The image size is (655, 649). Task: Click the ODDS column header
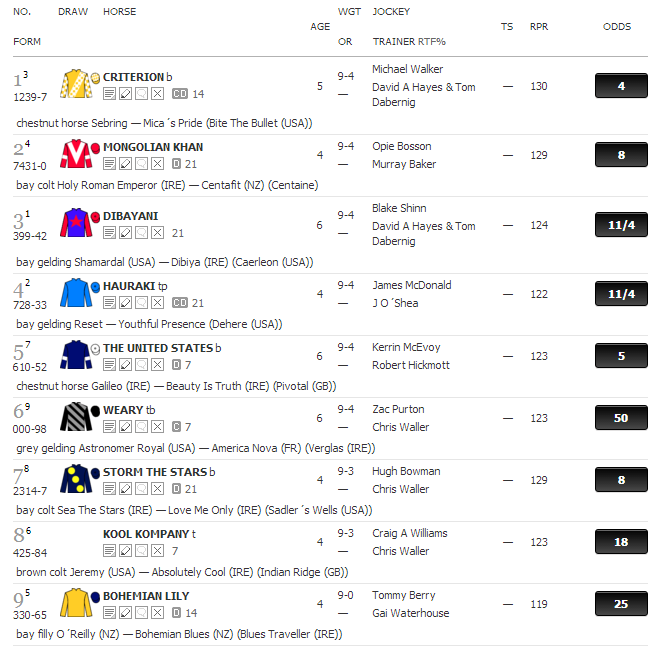[617, 27]
